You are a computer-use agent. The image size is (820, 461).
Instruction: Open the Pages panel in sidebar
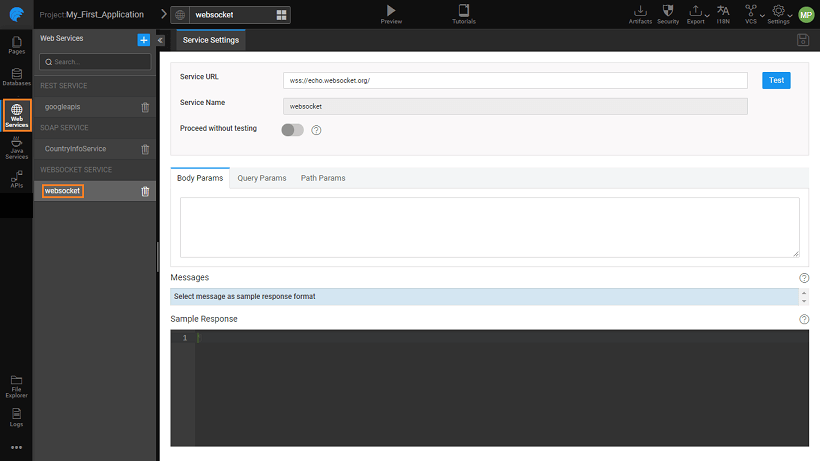tap(16, 44)
